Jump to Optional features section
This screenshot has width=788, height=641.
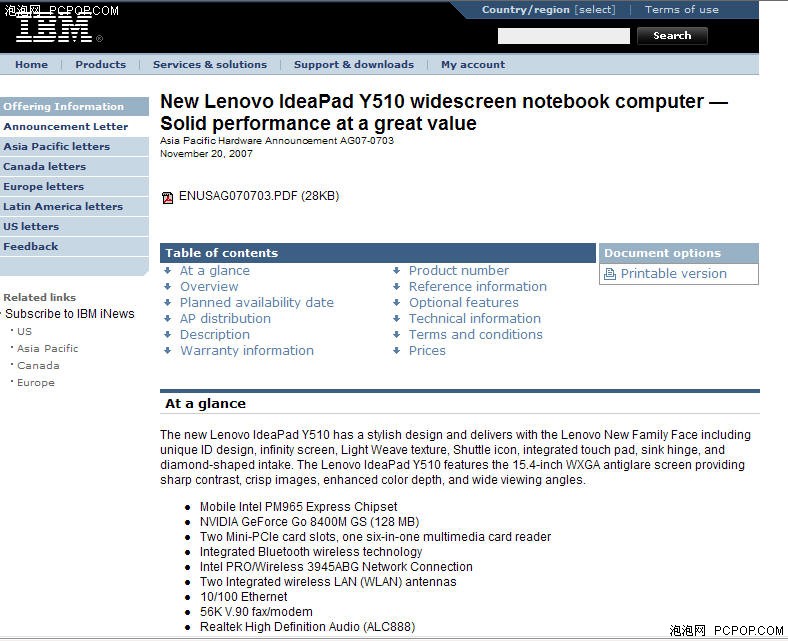(463, 303)
